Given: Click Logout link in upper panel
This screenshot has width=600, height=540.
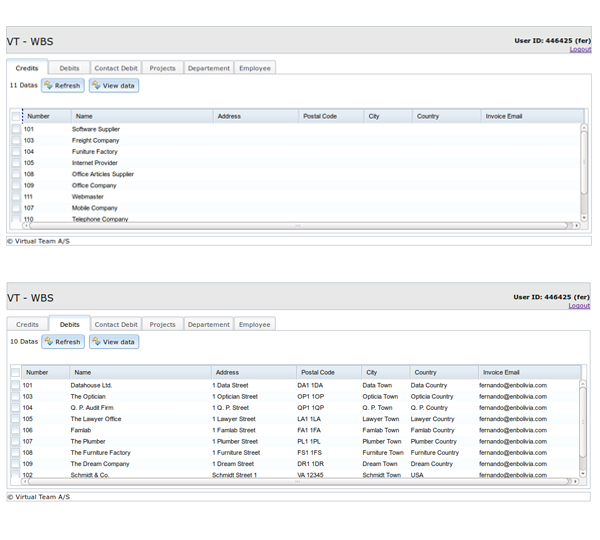Looking at the screenshot, I should point(580,49).
